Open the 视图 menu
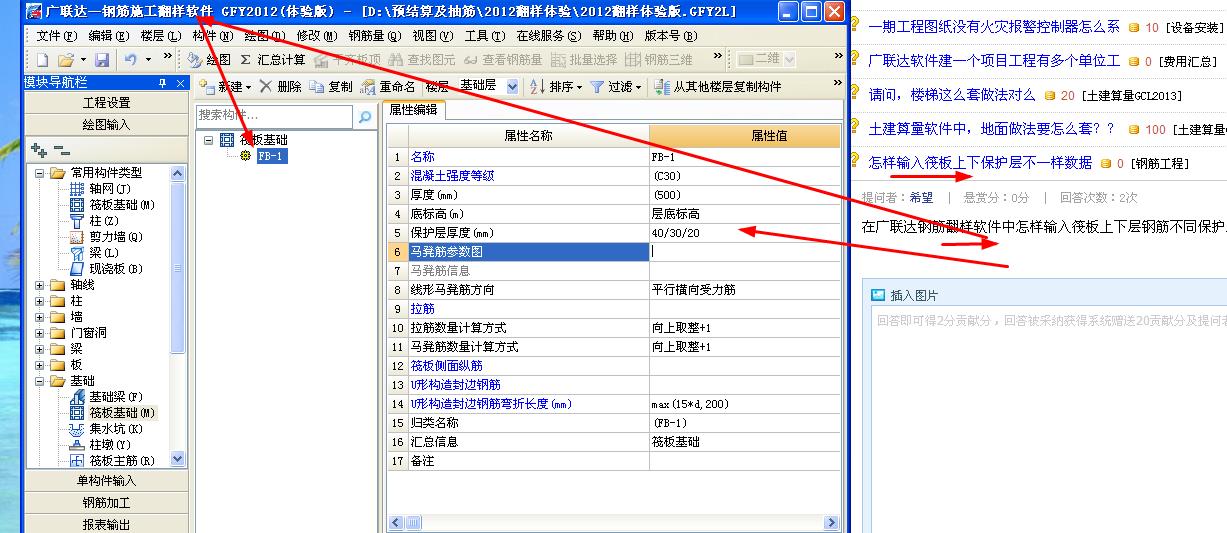The height and width of the screenshot is (533, 1227). (432, 35)
